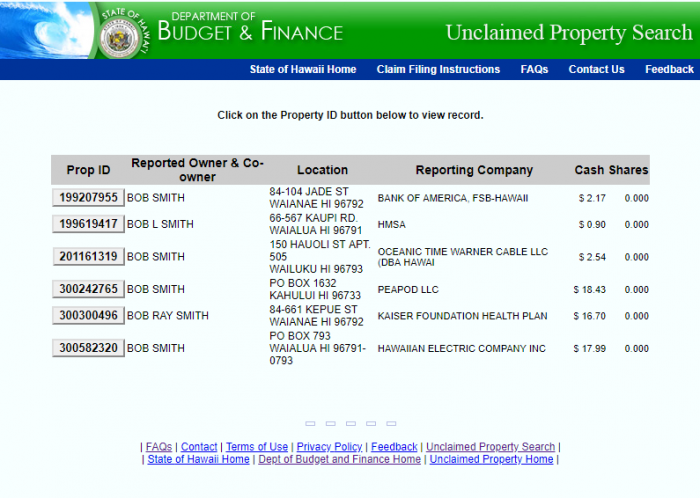Click the HMSA reporting company cell

392,224
